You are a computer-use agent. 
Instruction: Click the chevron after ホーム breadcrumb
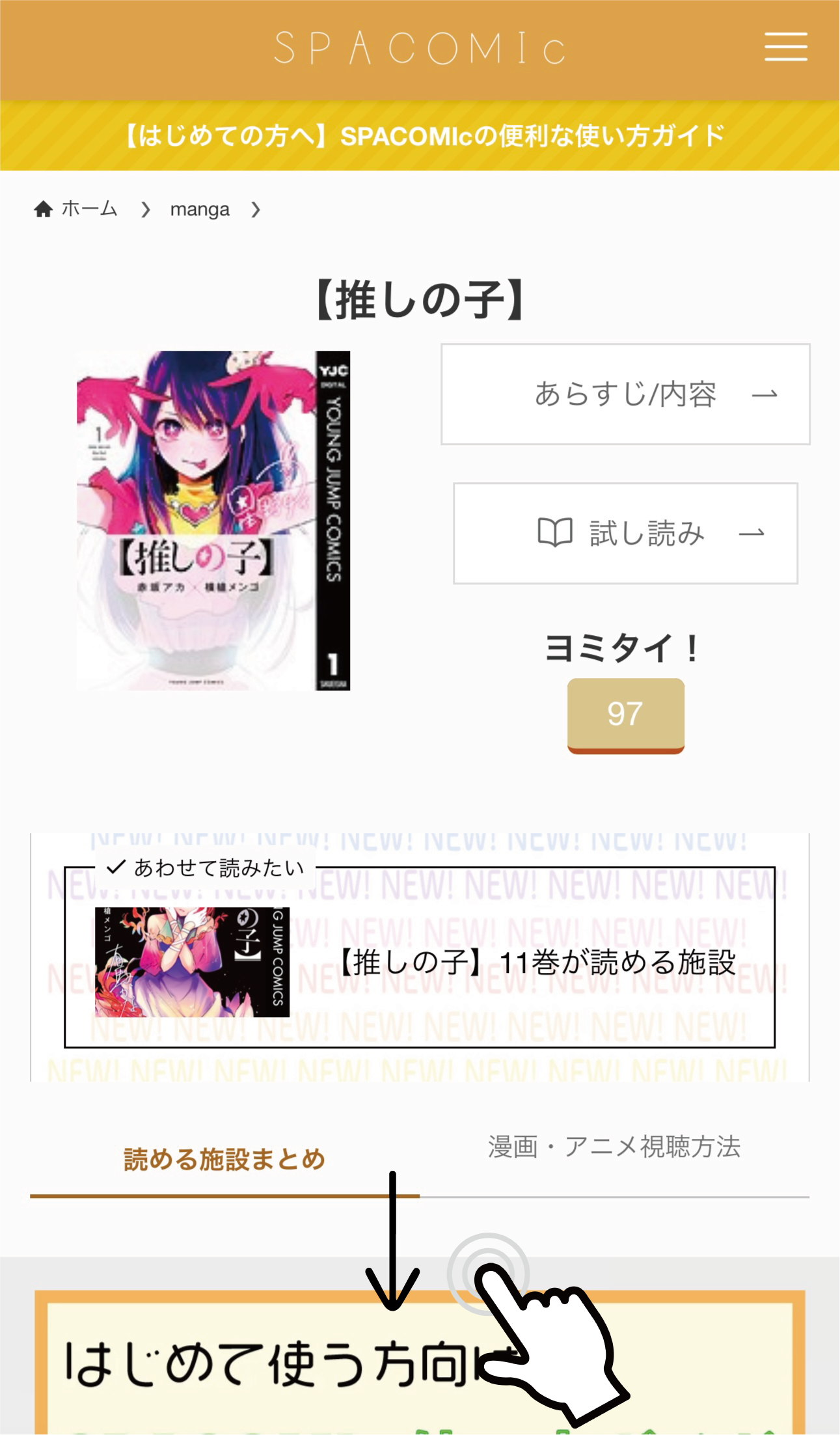(146, 210)
